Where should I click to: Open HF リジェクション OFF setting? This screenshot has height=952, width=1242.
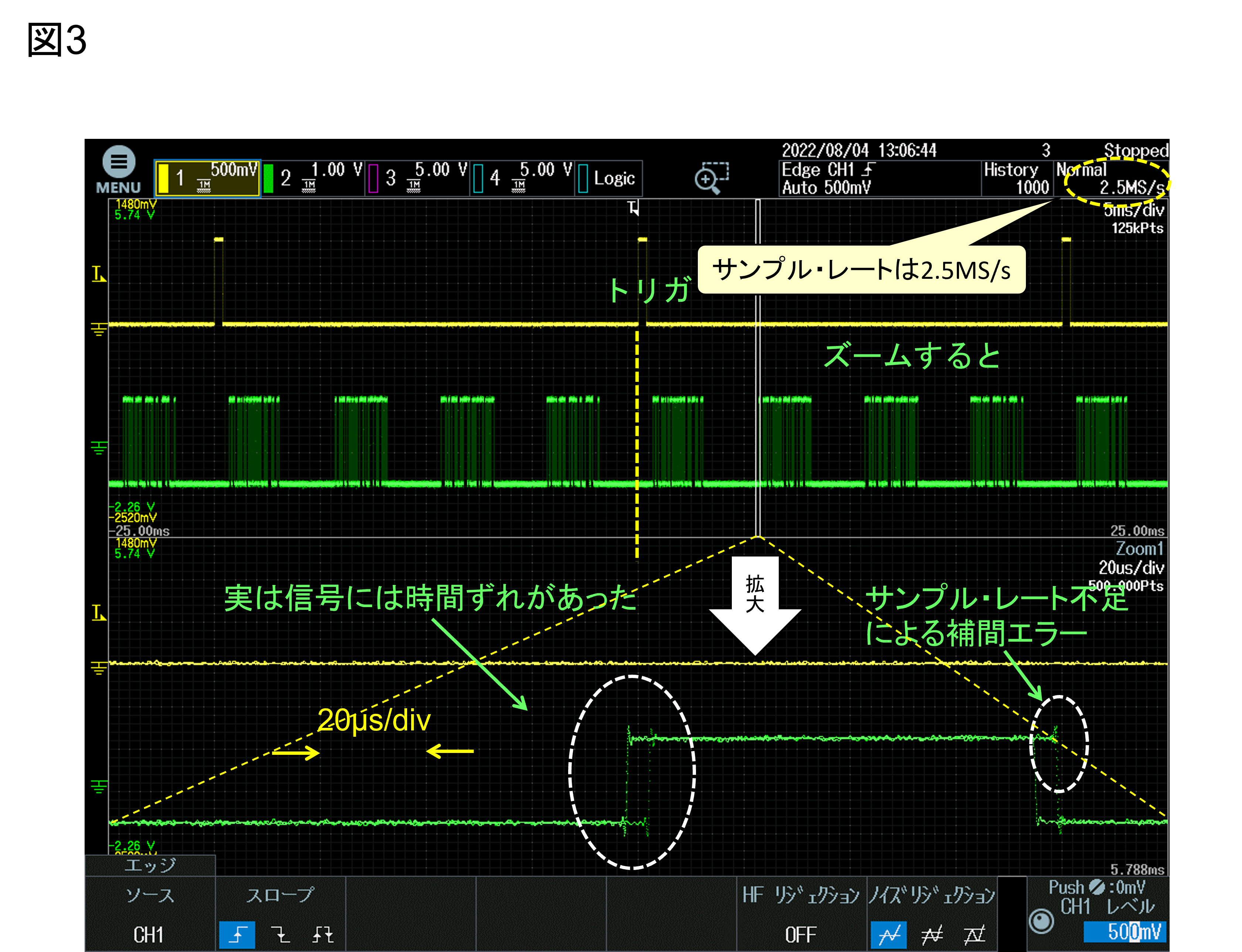click(801, 914)
